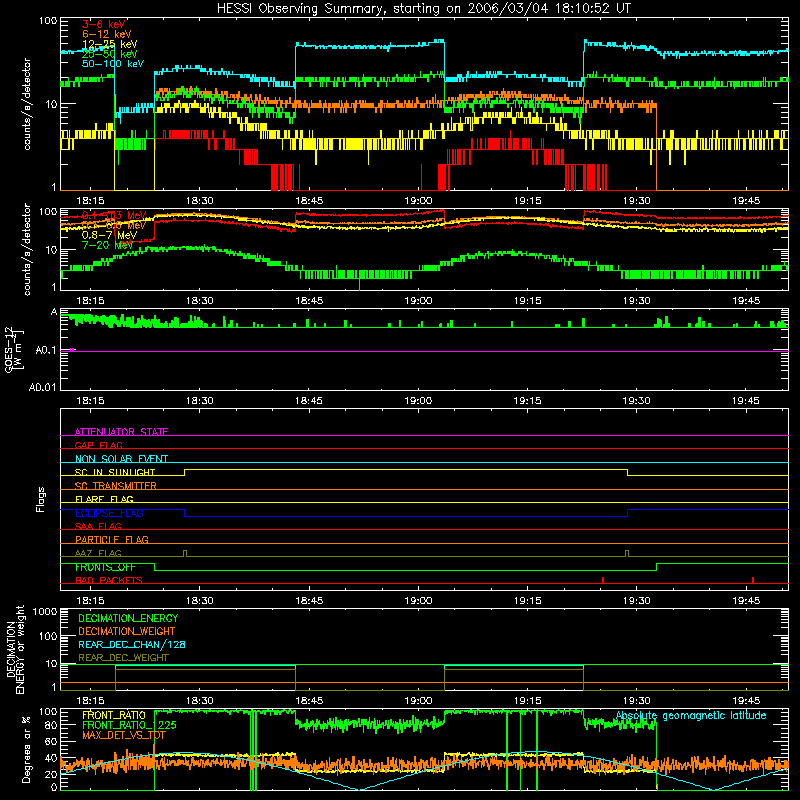Click the A0.1 tick label on GOES axis

click(x=45, y=351)
